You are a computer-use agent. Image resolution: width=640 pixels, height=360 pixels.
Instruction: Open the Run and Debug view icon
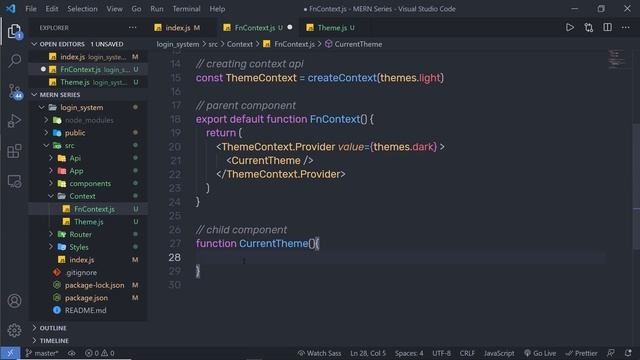click(14, 121)
